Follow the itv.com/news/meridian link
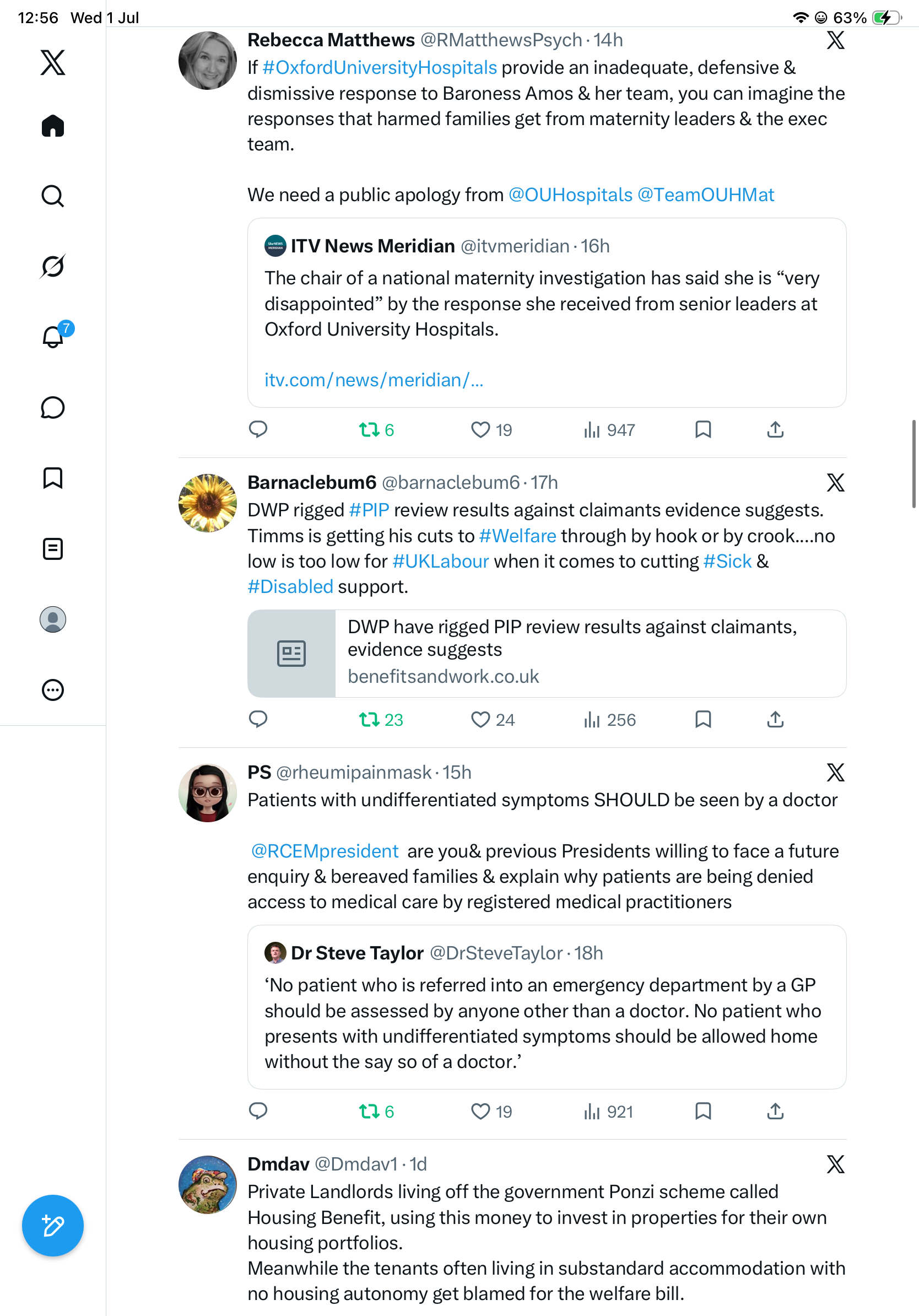Screen dimensions: 919x1316 (x=374, y=380)
